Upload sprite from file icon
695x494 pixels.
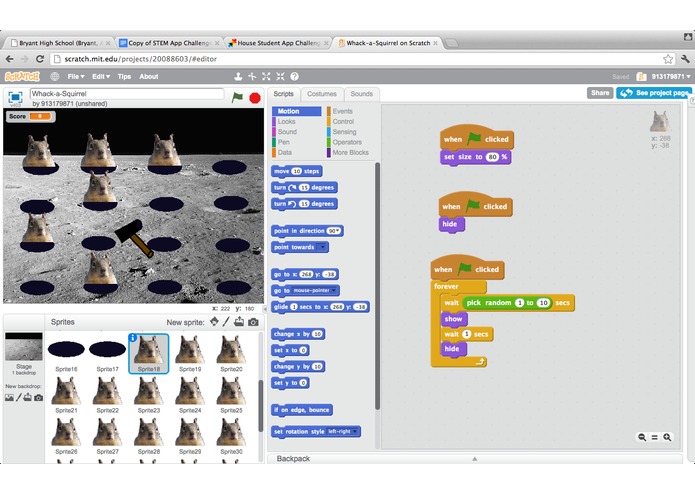pyautogui.click(x=239, y=322)
